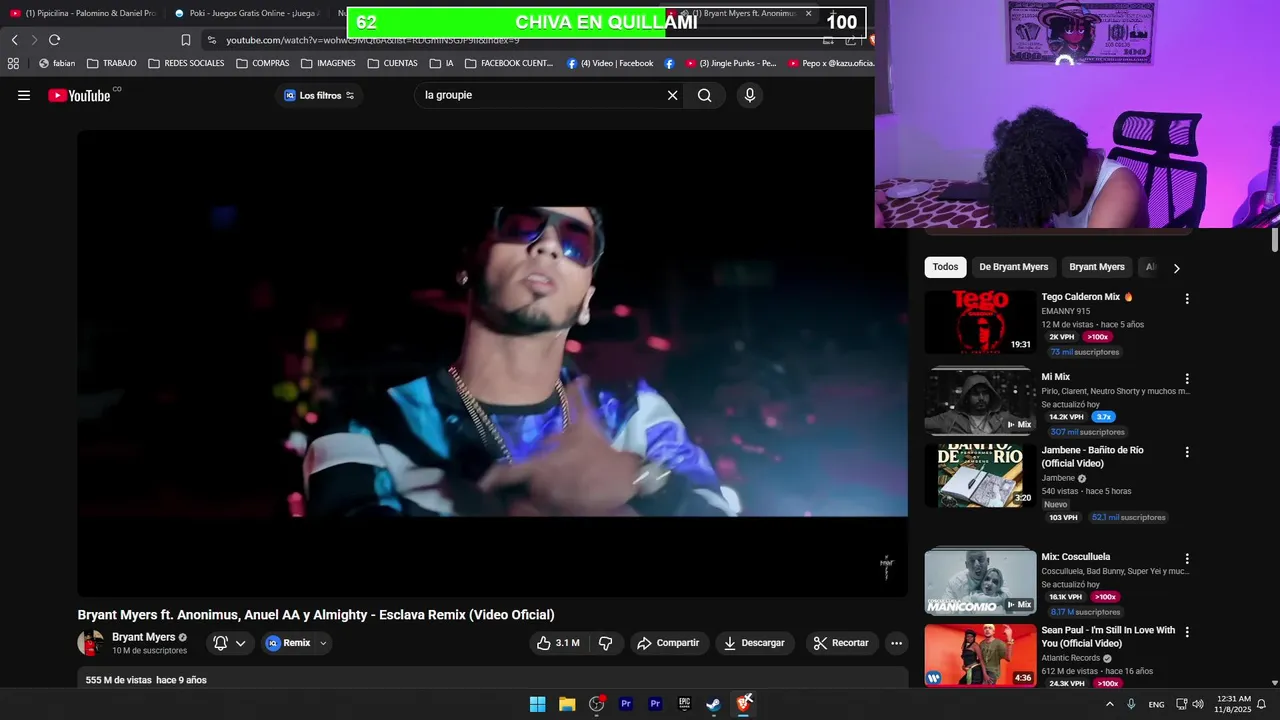Open TRABAJO bookmarks folder
Image resolution: width=1280 pixels, height=720 pixels.
click(111, 63)
